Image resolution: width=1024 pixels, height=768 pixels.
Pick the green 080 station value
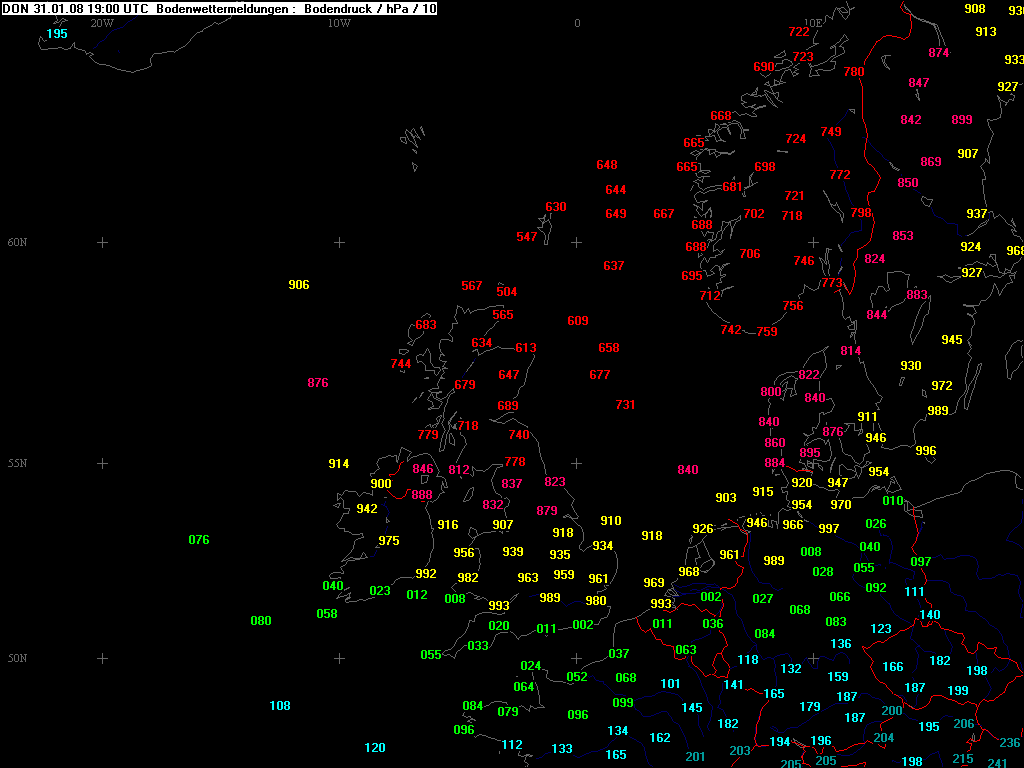(x=260, y=621)
